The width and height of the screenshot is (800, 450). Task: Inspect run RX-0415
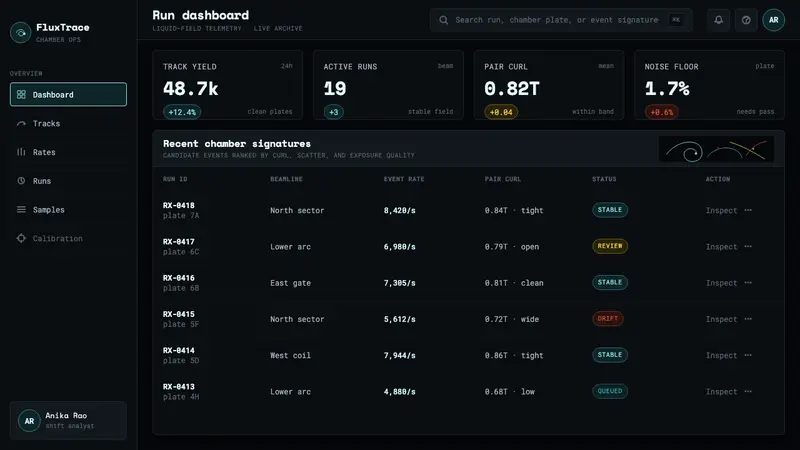tap(721, 319)
